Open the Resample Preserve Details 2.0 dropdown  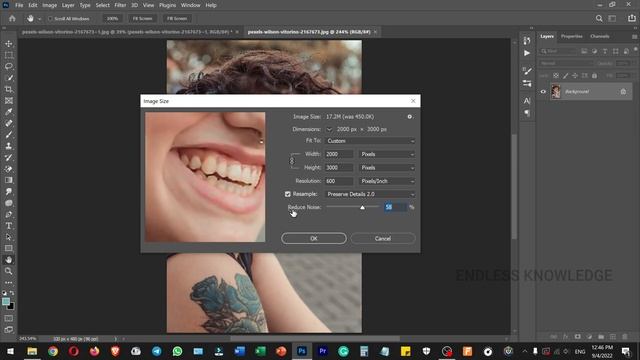coord(370,194)
